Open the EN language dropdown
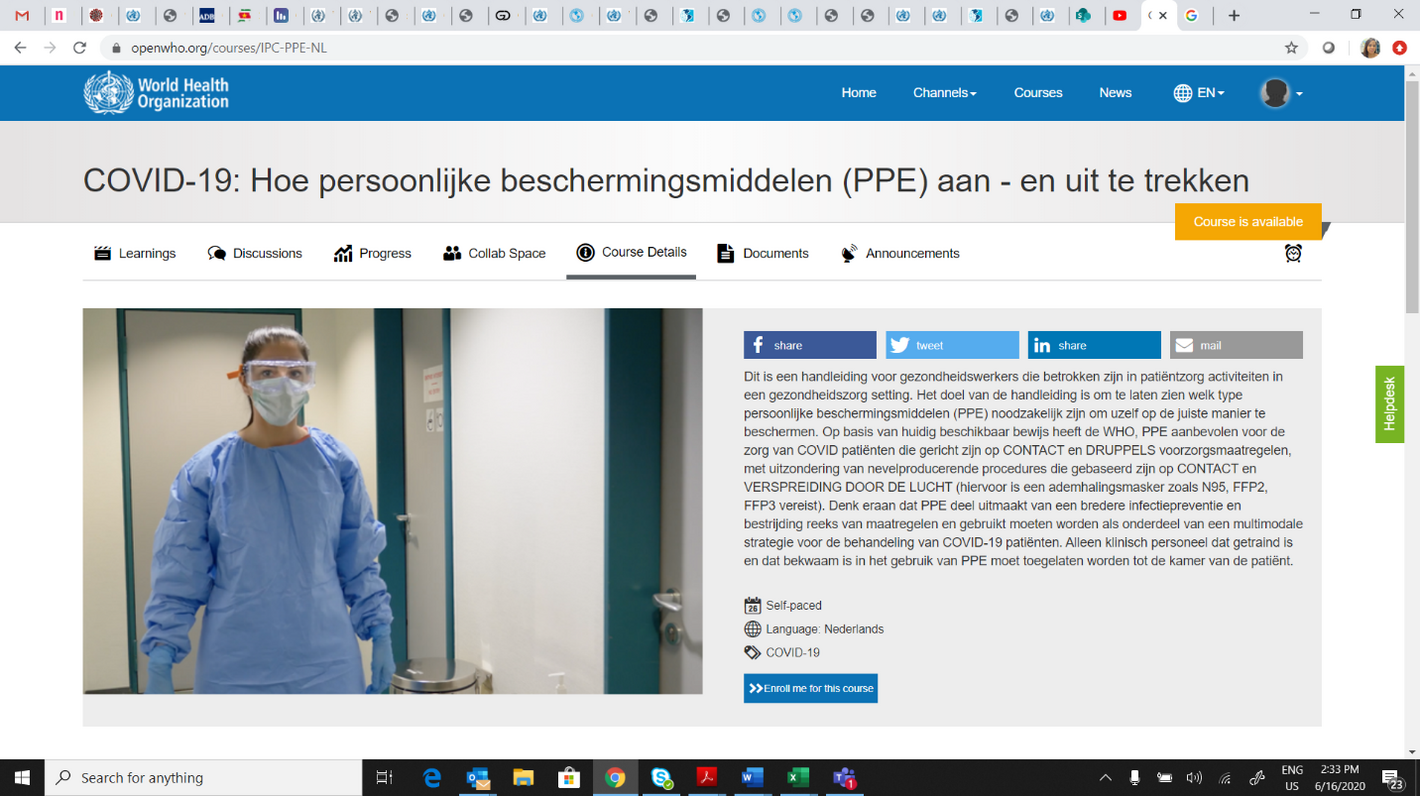 (1198, 92)
